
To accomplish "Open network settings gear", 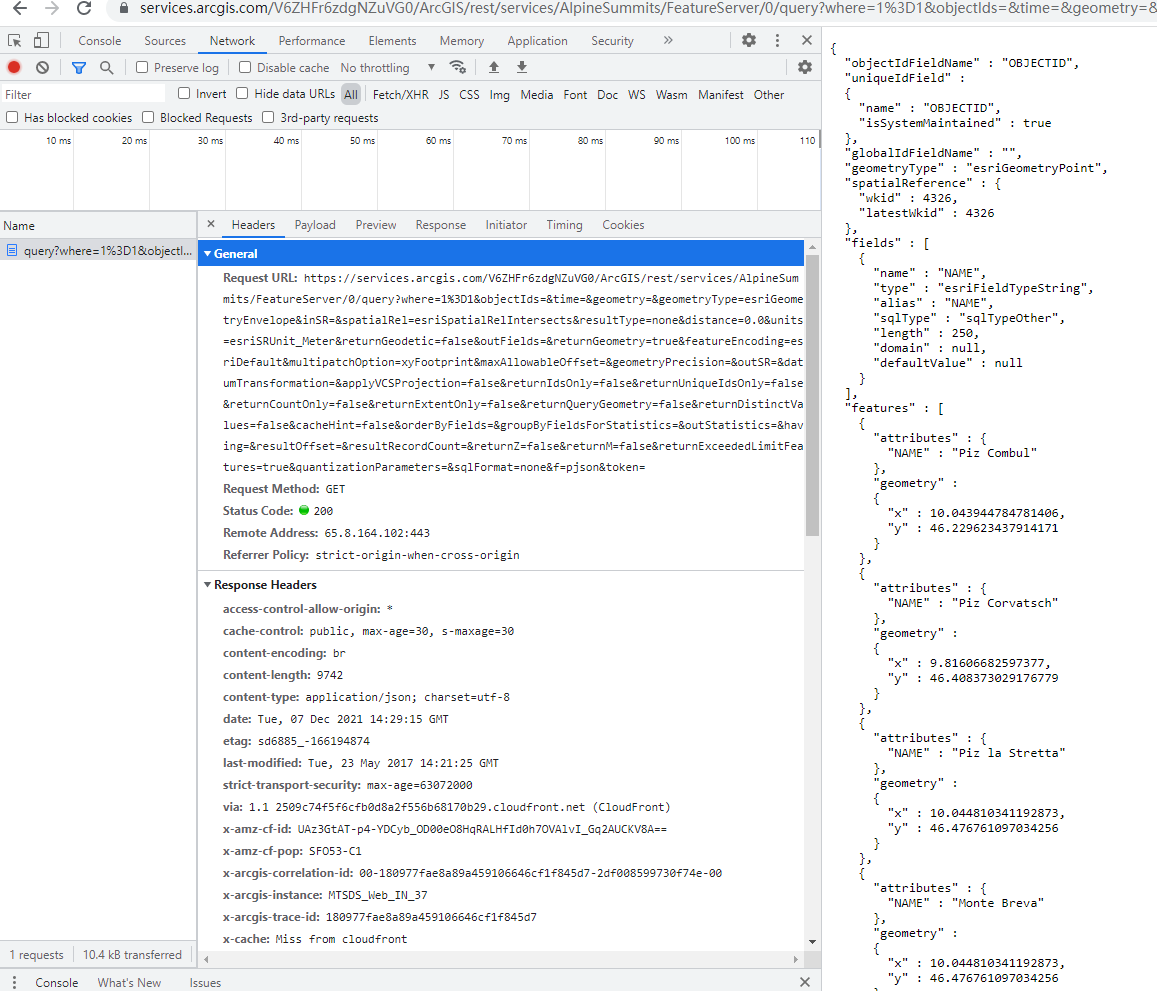I will click(x=805, y=67).
